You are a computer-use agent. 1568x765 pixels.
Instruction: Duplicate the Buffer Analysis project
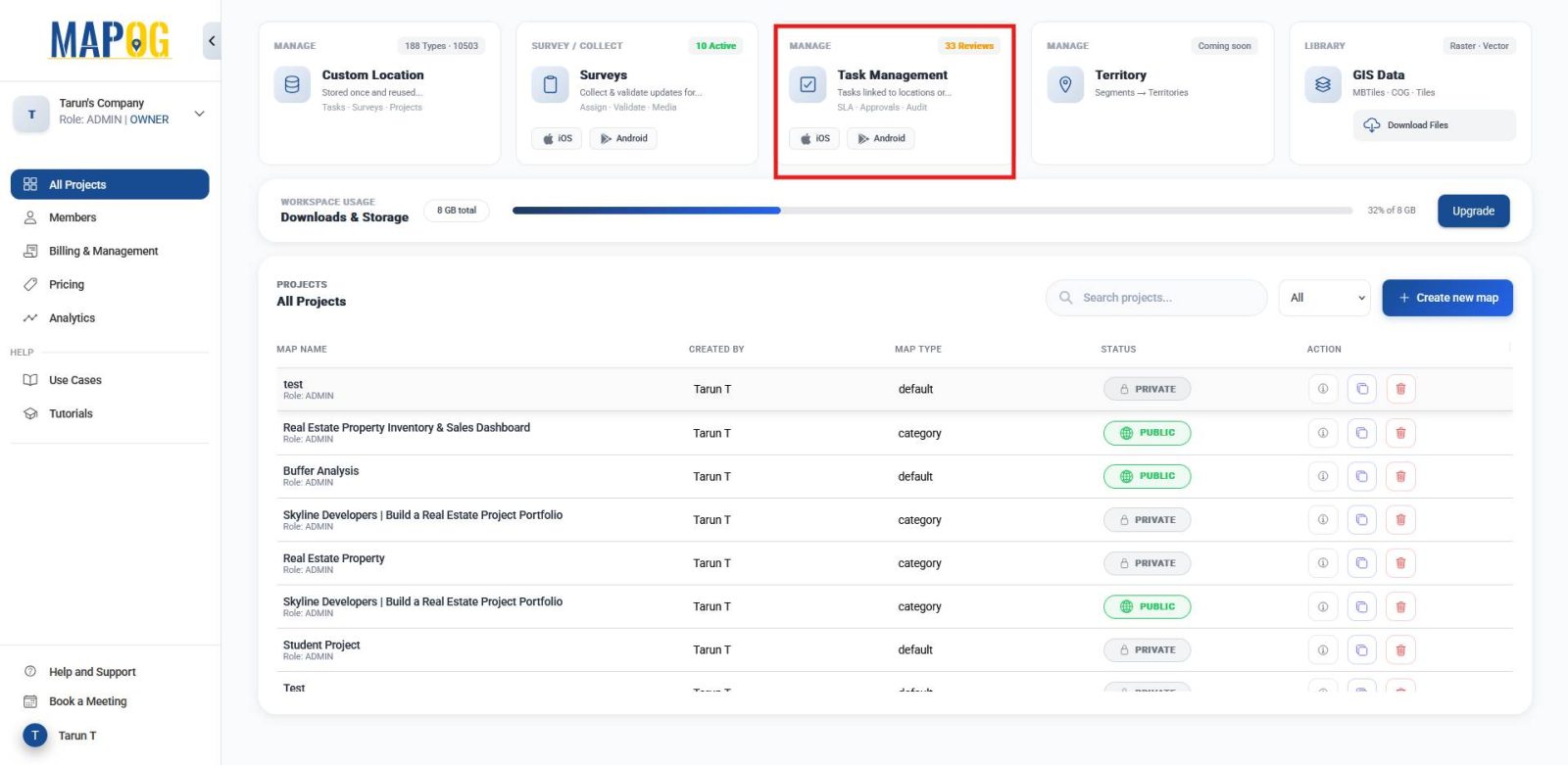1361,476
